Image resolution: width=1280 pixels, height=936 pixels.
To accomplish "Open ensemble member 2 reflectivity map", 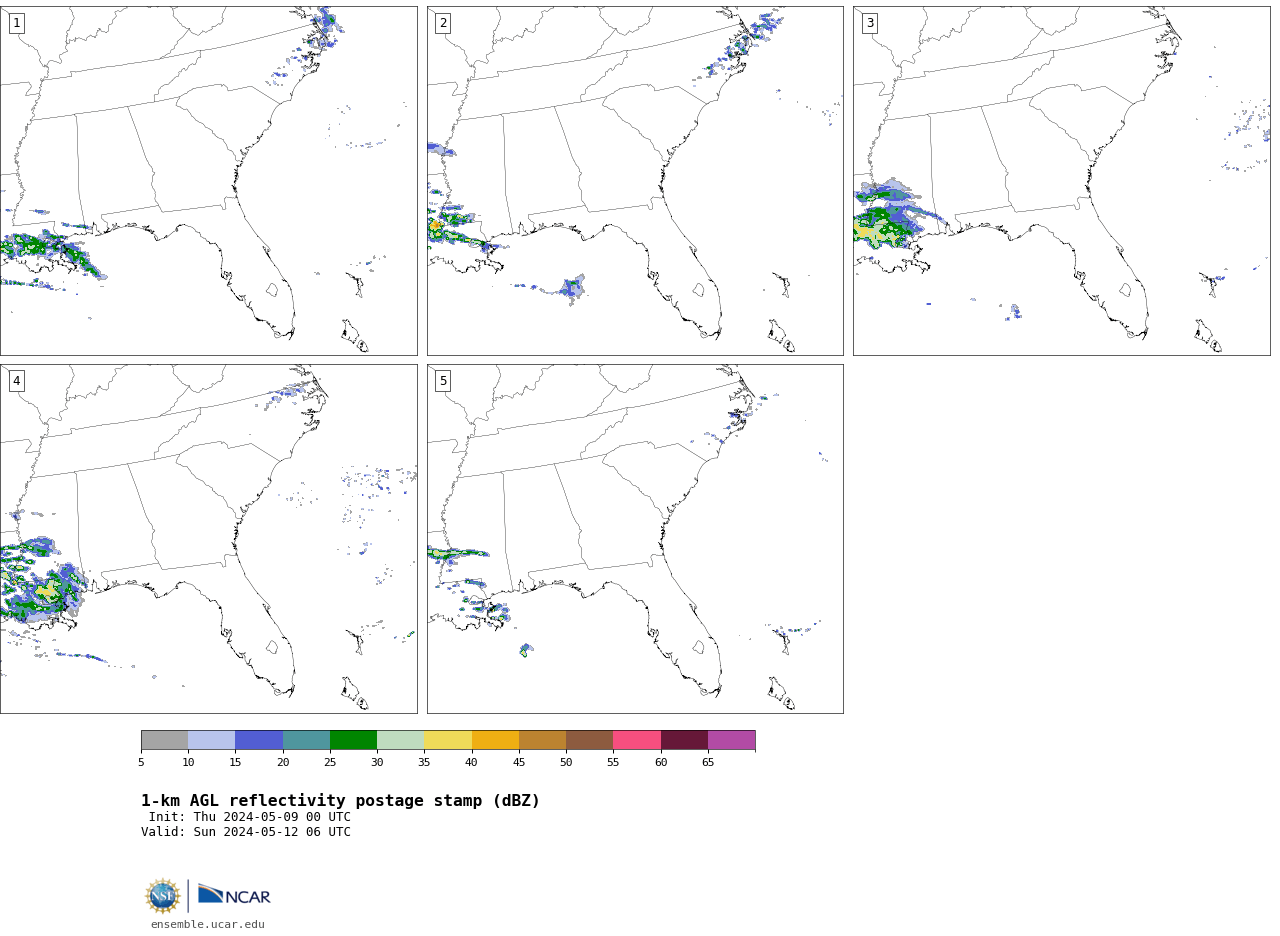I will pyautogui.click(x=635, y=181).
